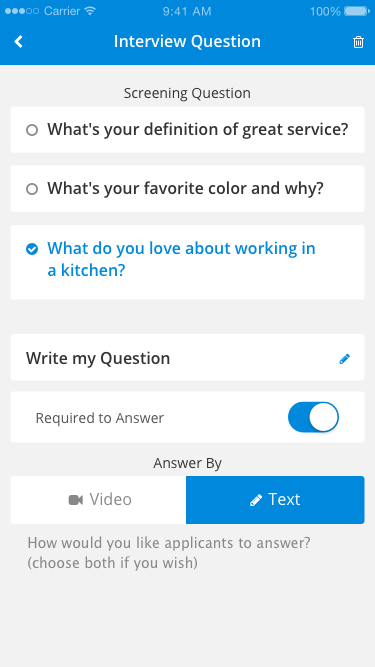The image size is (375, 667).
Task: Tap "What do you love about working" question
Action: tap(188, 262)
